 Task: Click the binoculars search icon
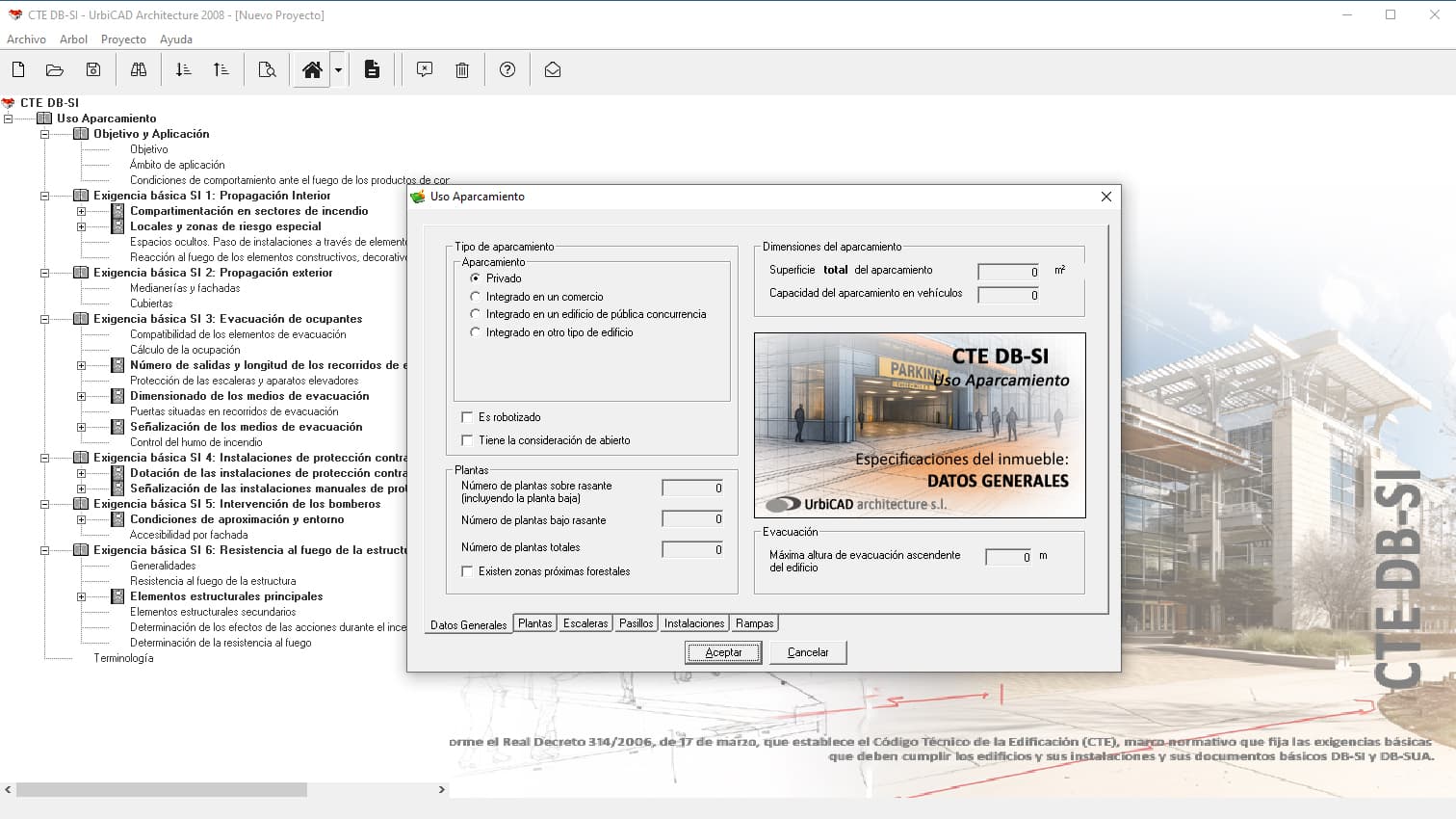pos(139,69)
